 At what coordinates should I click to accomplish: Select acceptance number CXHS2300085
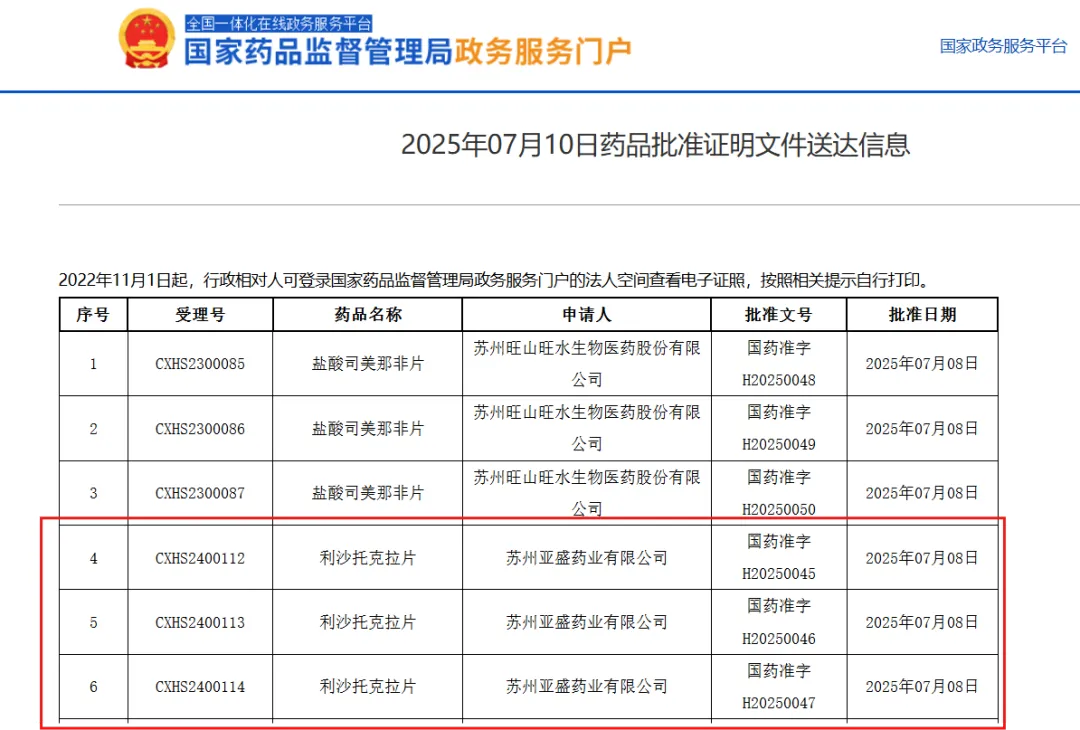(x=200, y=364)
